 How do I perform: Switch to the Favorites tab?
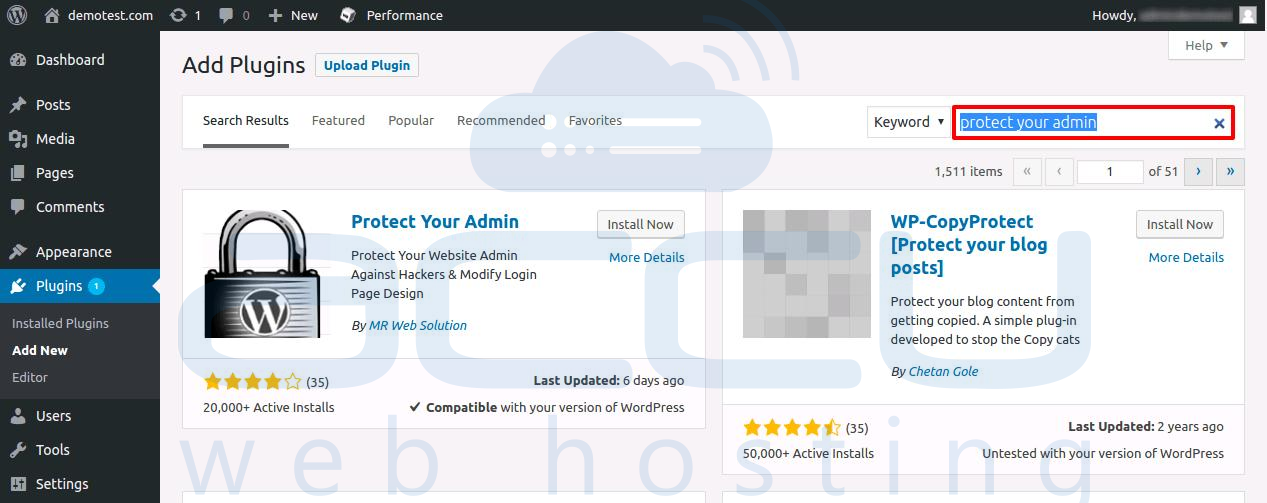[595, 120]
